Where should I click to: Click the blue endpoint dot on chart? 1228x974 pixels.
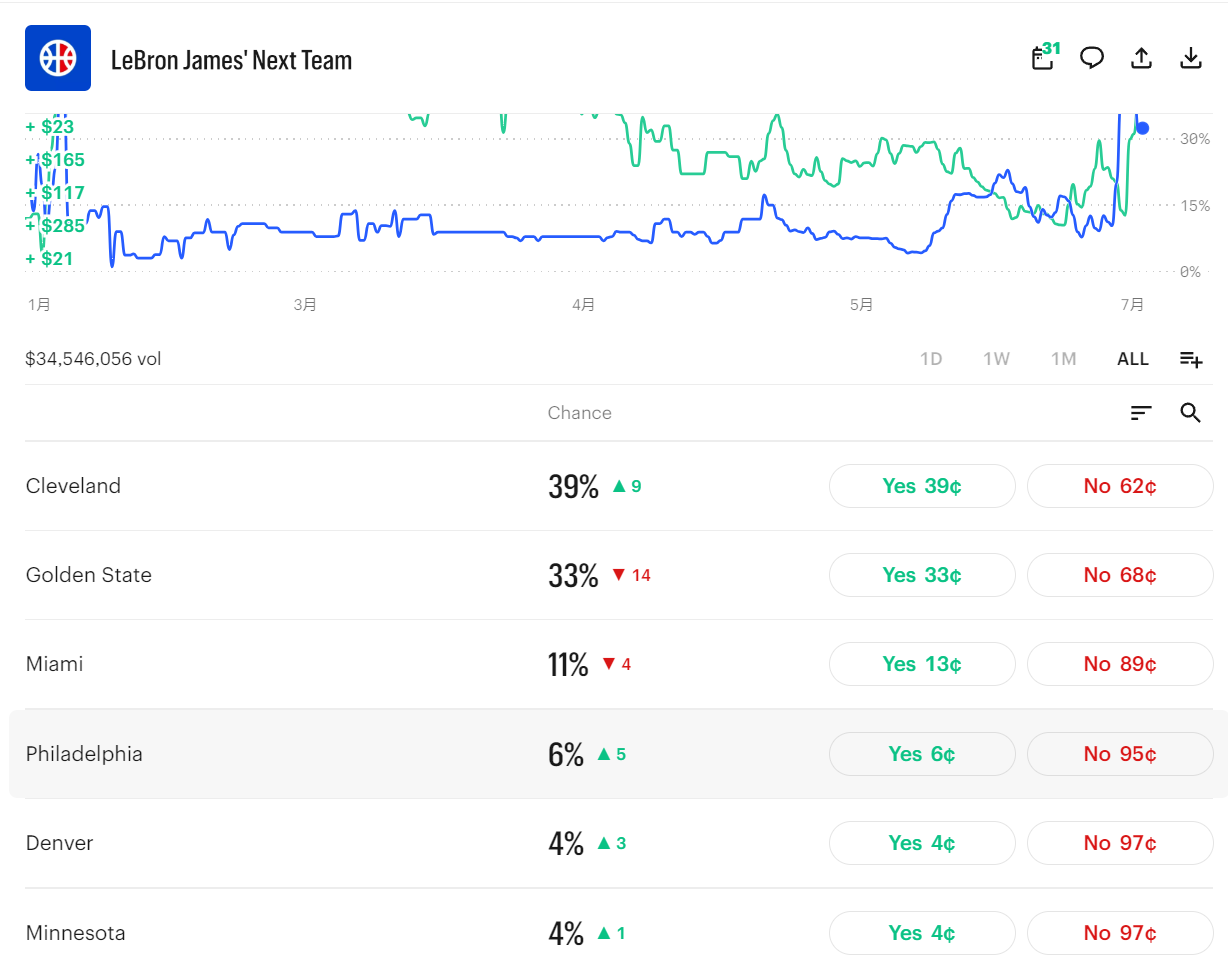(x=1143, y=128)
